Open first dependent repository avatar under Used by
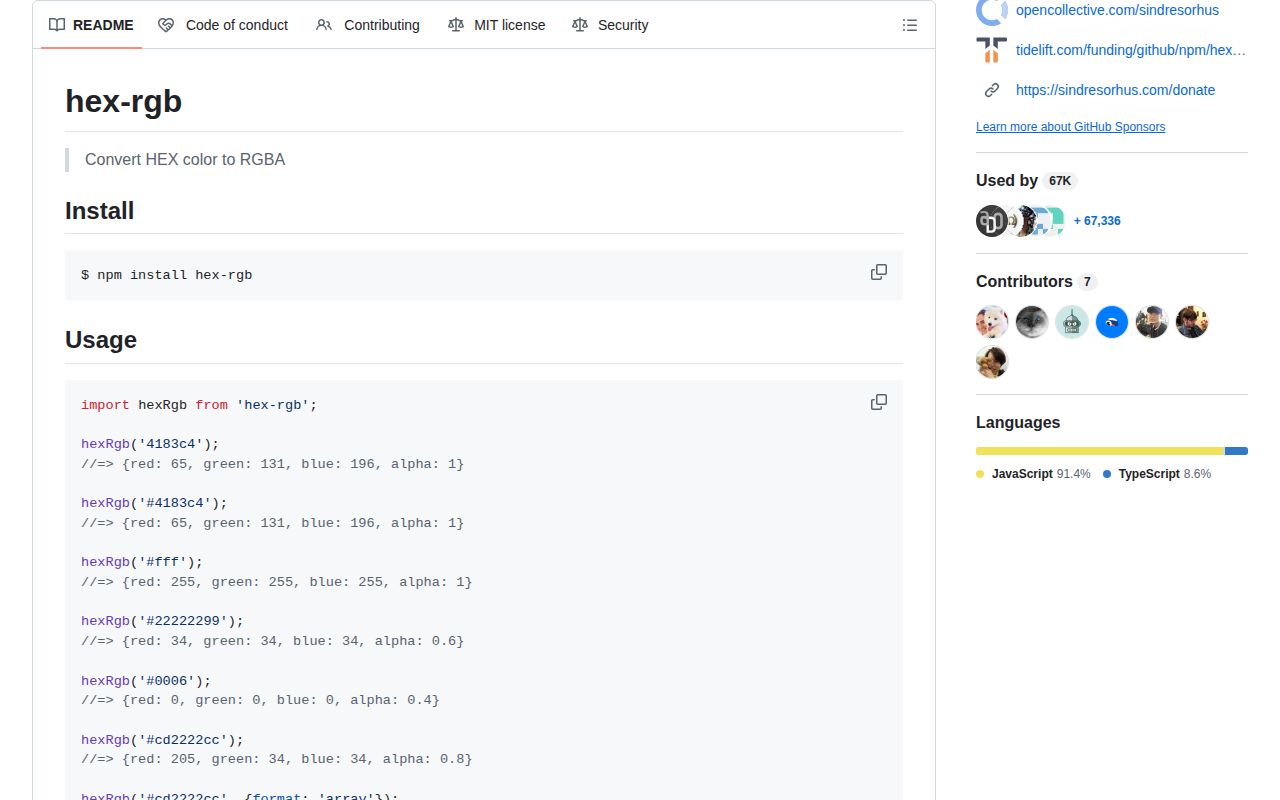The height and width of the screenshot is (800, 1280). [x=992, y=221]
